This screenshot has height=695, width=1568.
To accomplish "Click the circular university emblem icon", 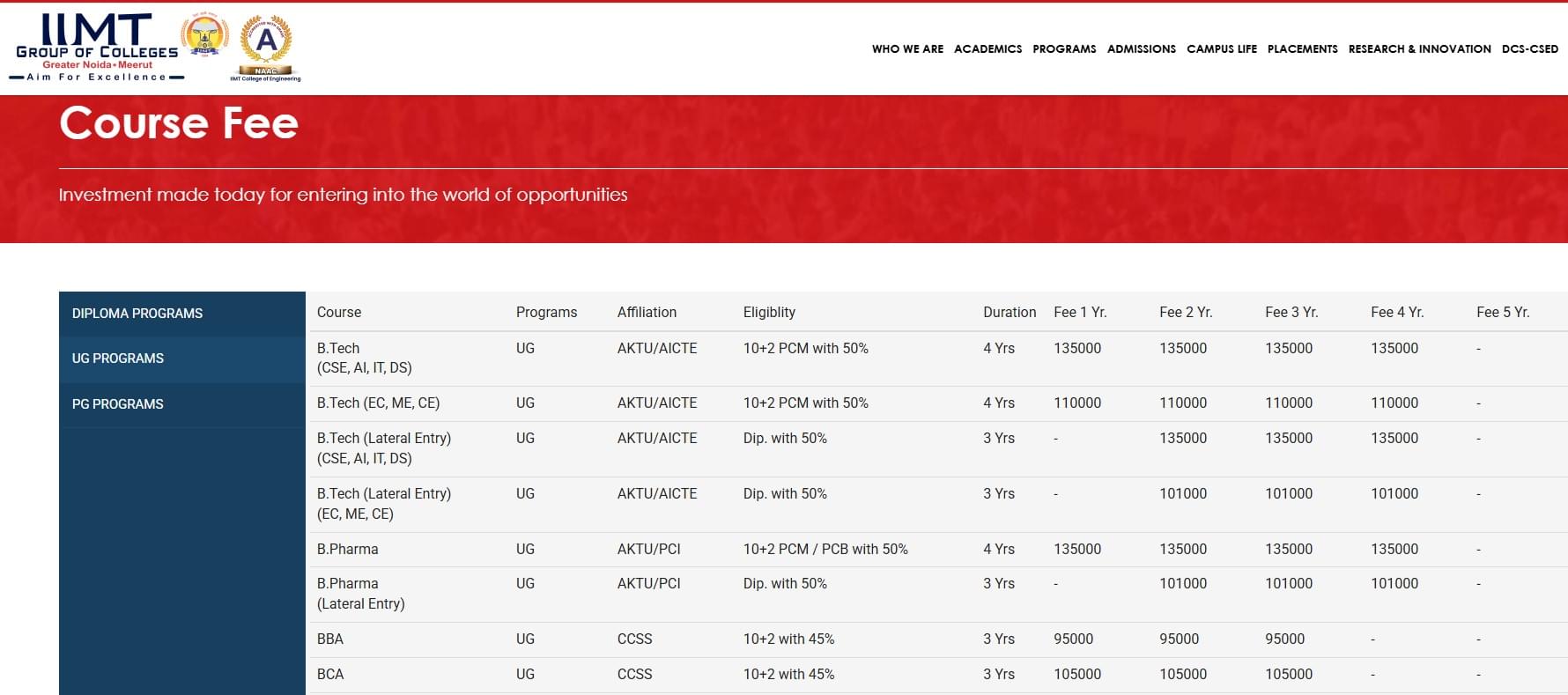I will coord(204,37).
